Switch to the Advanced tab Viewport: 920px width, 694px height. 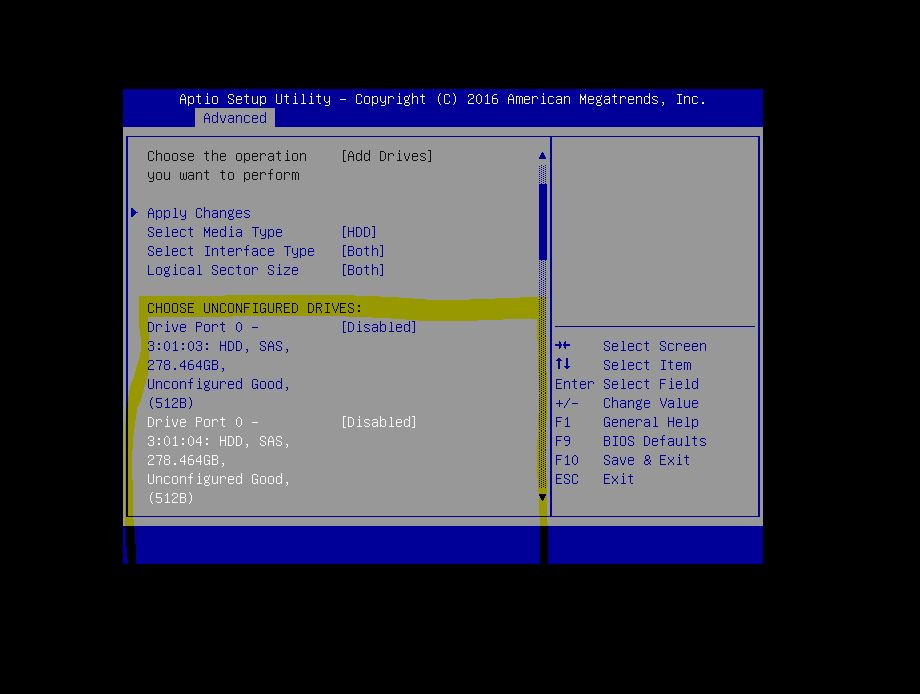[x=235, y=118]
